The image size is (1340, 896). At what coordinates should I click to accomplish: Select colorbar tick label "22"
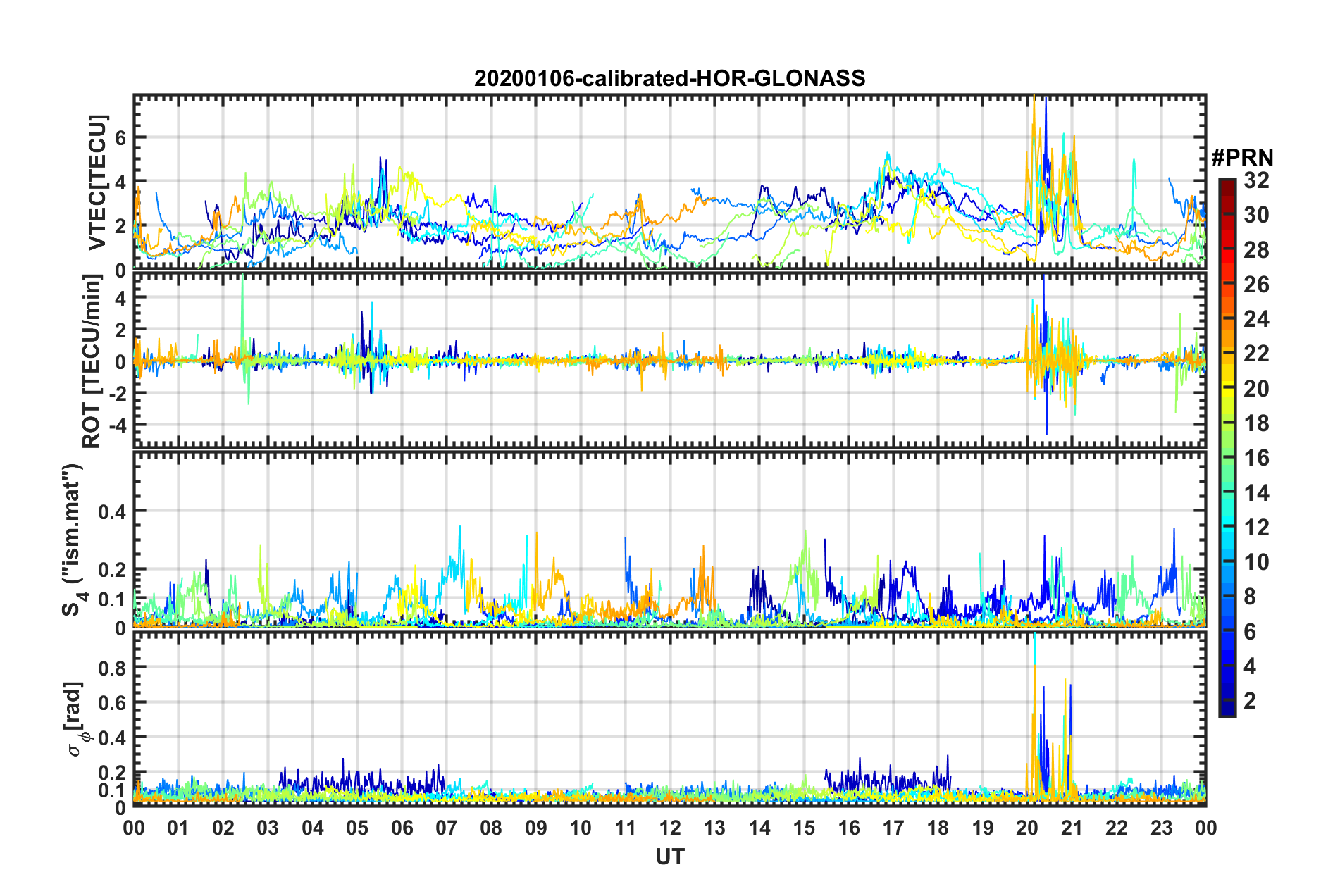(1257, 354)
